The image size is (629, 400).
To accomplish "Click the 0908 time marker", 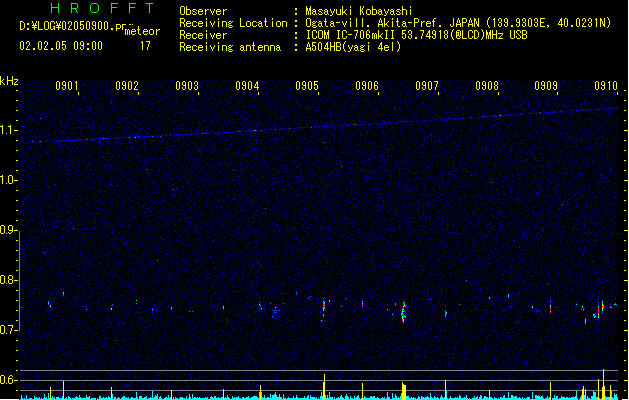I will [x=487, y=86].
